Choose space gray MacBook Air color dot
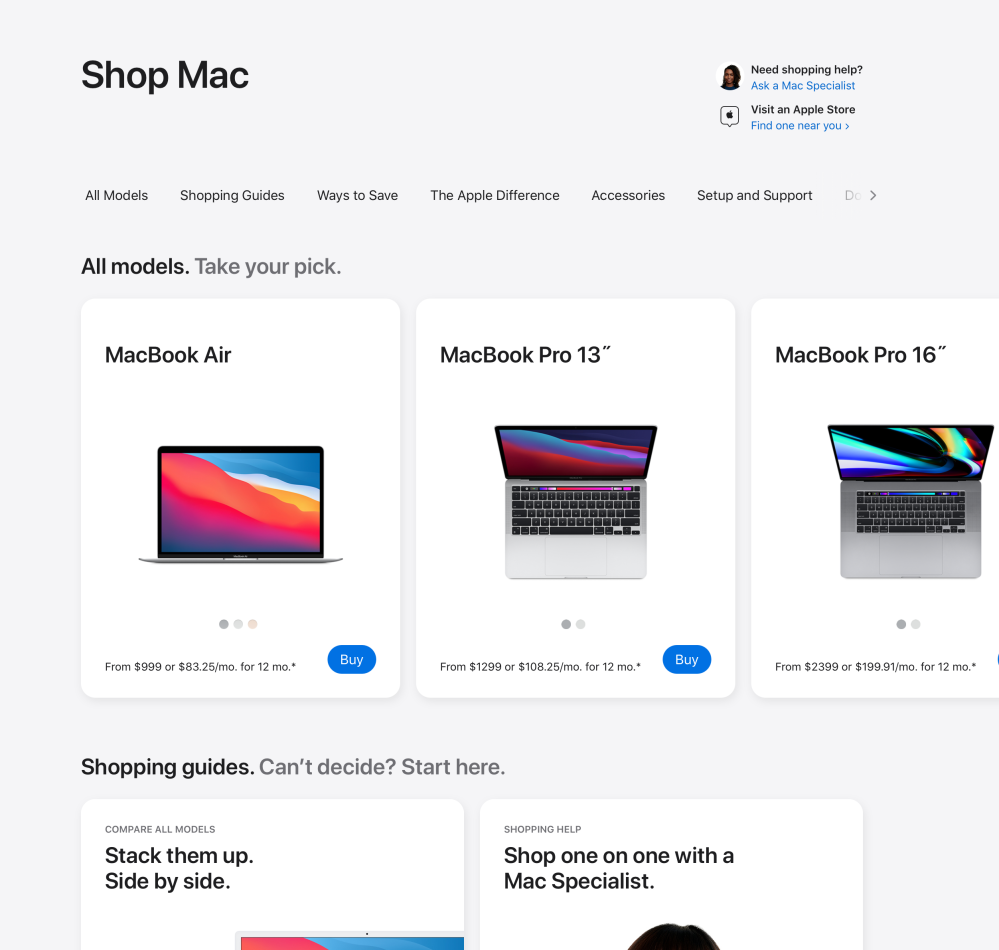Screen dimensions: 999x950 pos(224,624)
